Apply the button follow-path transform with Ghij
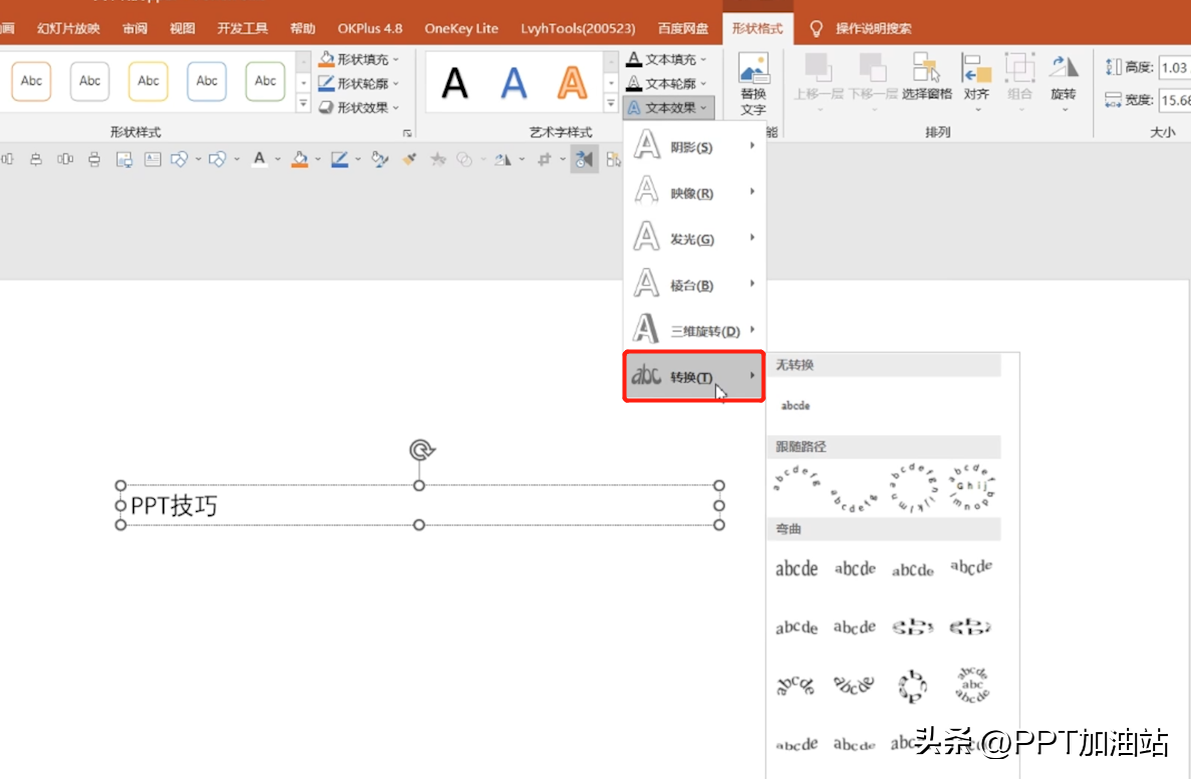This screenshot has height=779, width=1191. [x=971, y=486]
